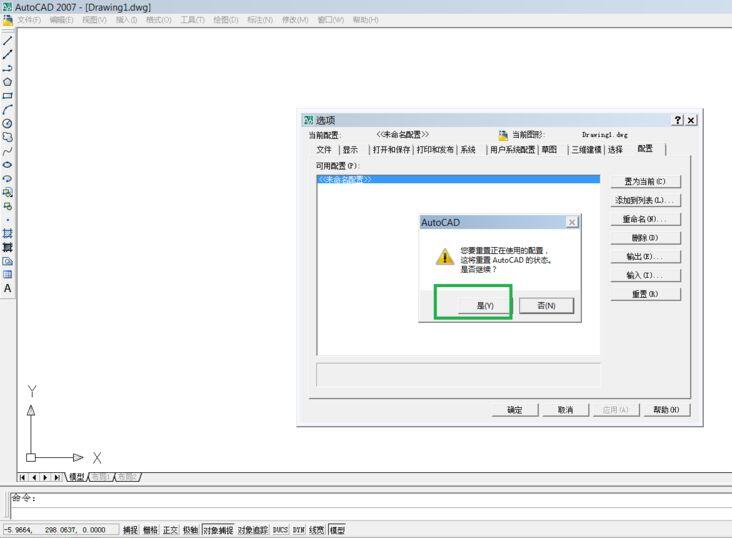The height and width of the screenshot is (538, 732).
Task: Select the Circle tool
Action: click(x=7, y=123)
